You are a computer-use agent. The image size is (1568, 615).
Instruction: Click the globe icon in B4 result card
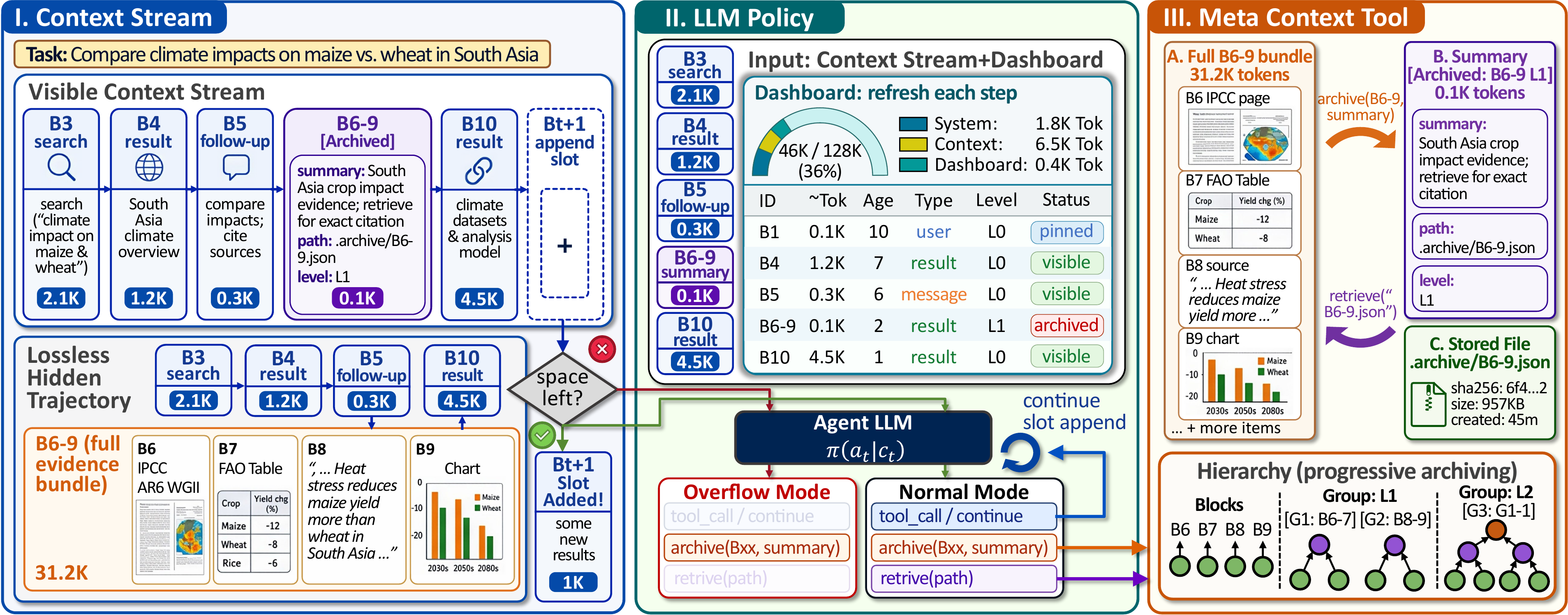click(x=148, y=167)
